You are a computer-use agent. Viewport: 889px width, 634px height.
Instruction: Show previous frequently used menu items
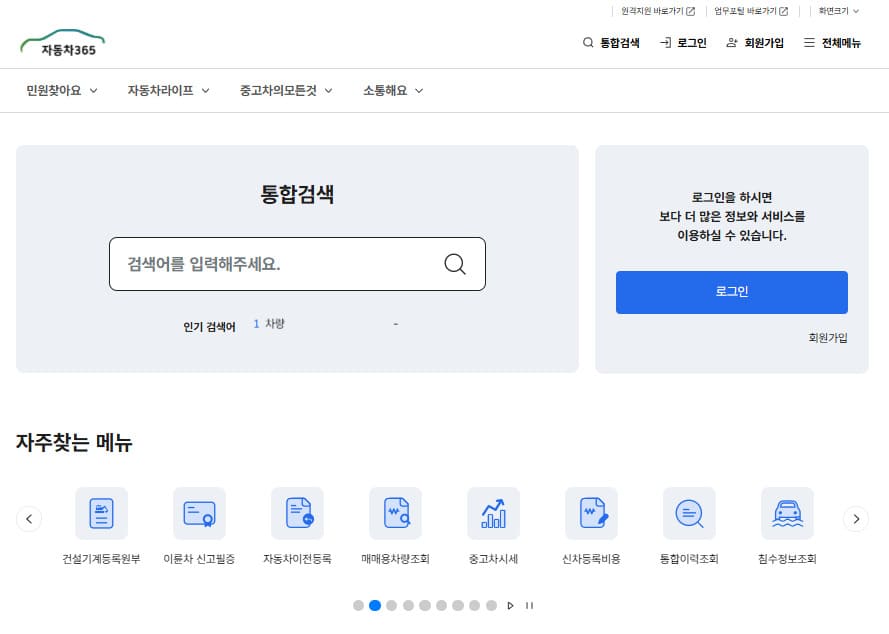click(x=29, y=519)
